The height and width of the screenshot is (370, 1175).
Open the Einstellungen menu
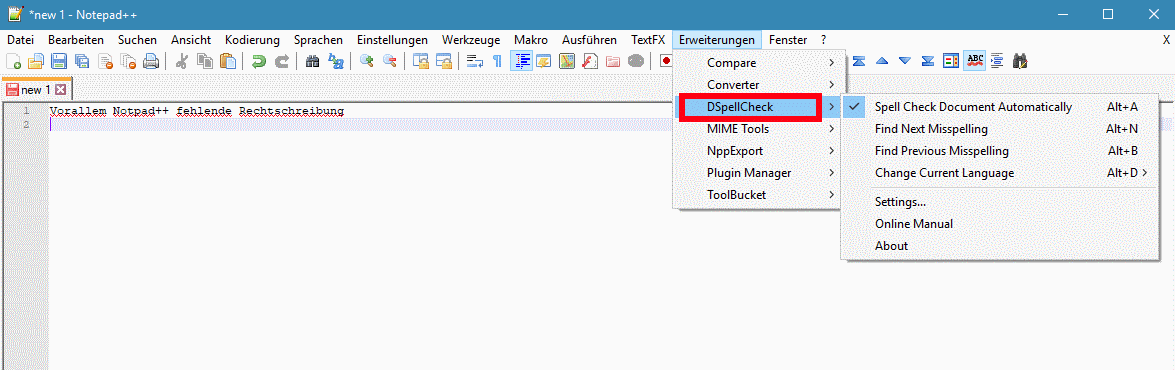[x=392, y=40]
